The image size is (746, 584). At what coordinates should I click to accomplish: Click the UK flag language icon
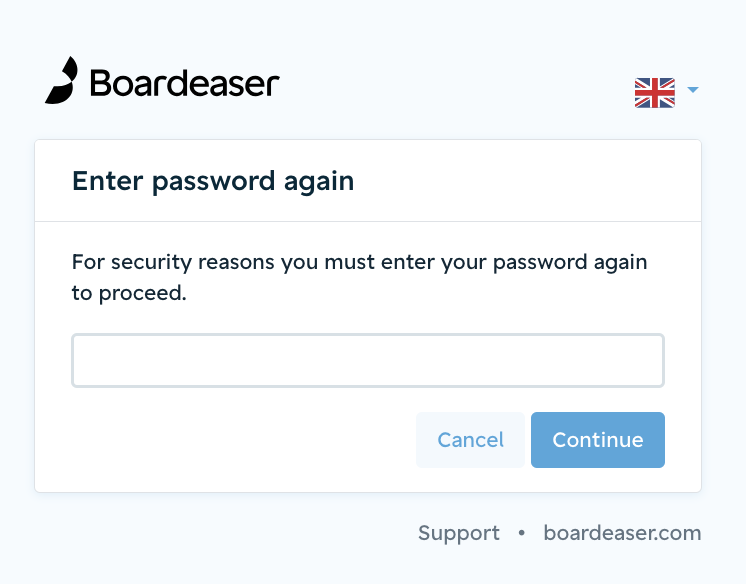tap(655, 93)
